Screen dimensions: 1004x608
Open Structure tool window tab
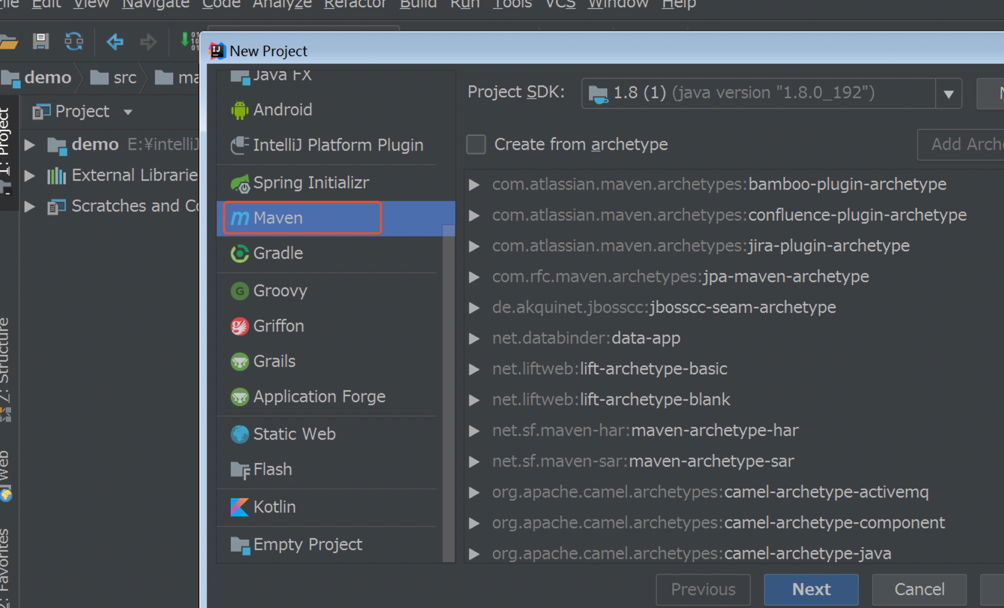(x=6, y=368)
